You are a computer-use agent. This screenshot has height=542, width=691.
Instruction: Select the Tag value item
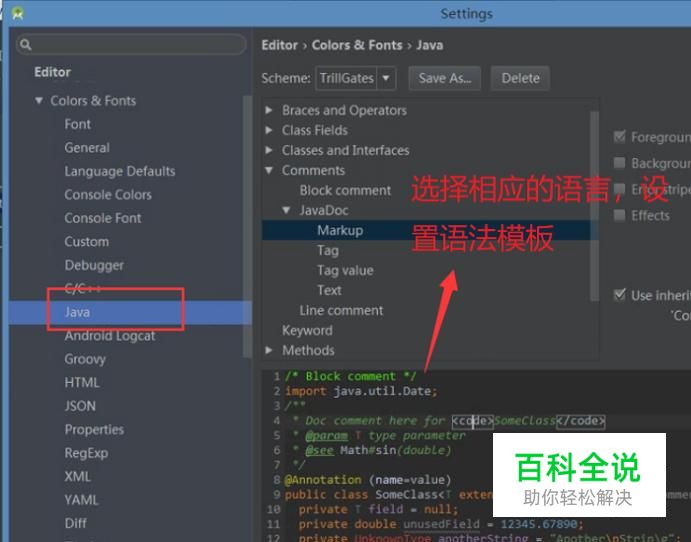pos(345,271)
